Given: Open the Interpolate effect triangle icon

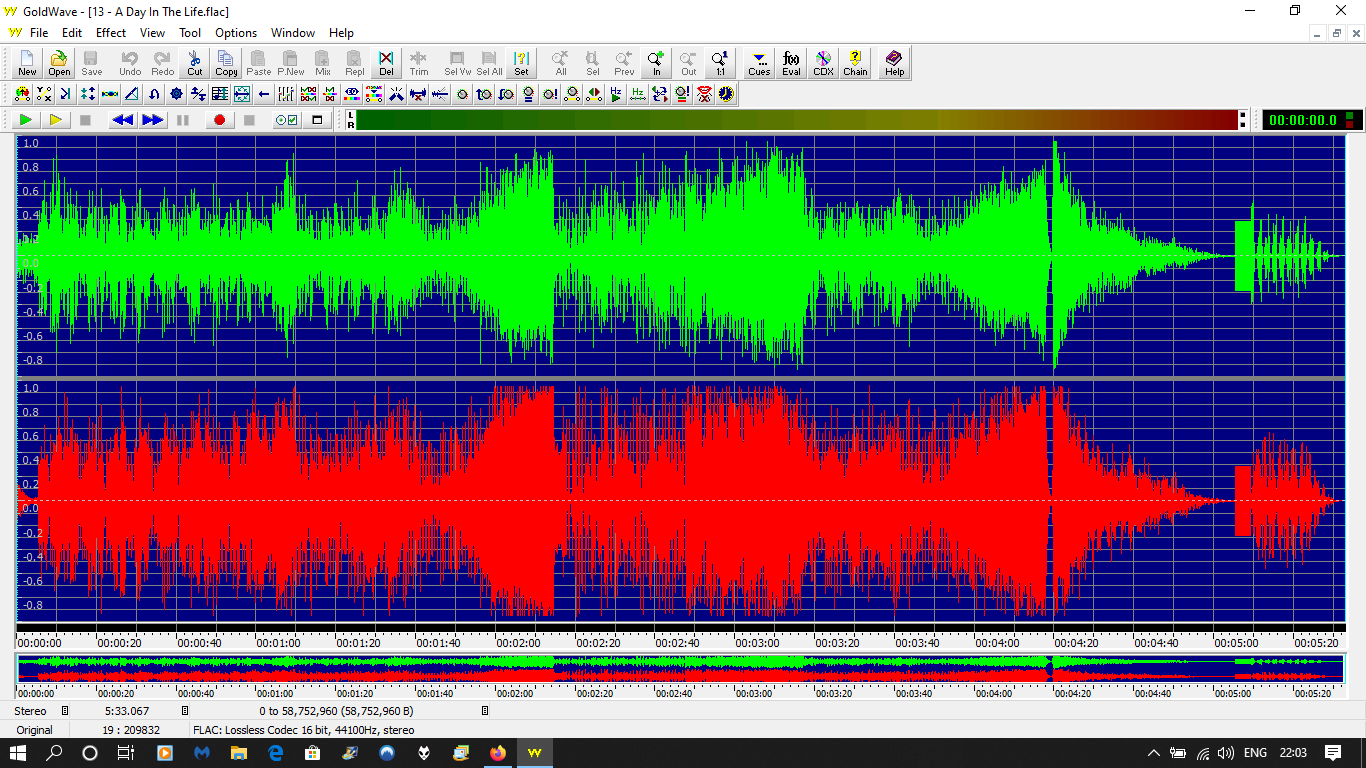Looking at the screenshot, I should (x=131, y=94).
